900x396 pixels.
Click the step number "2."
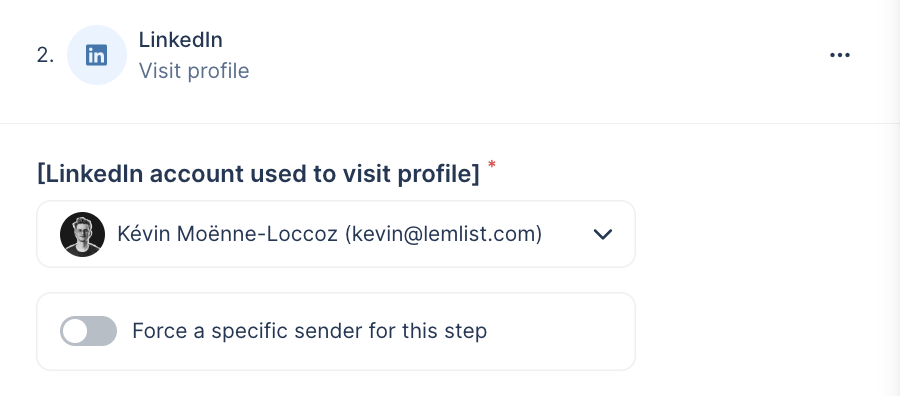pyautogui.click(x=45, y=56)
